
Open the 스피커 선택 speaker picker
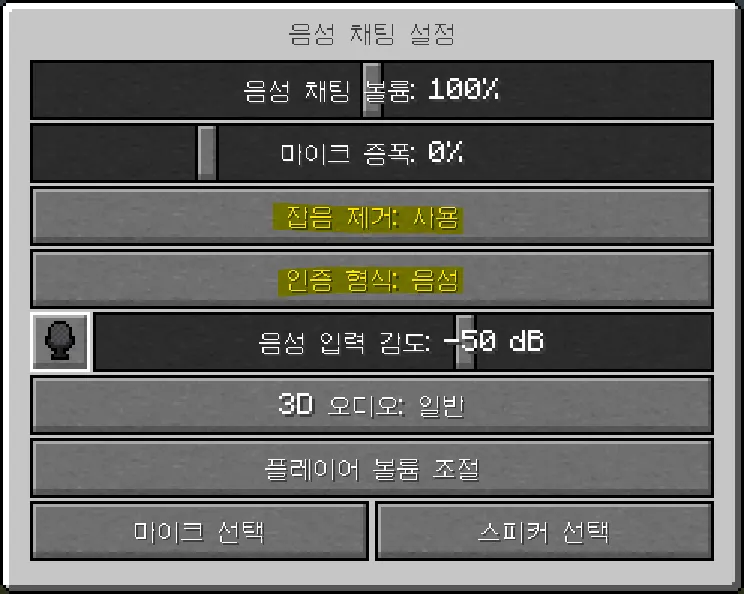(545, 531)
